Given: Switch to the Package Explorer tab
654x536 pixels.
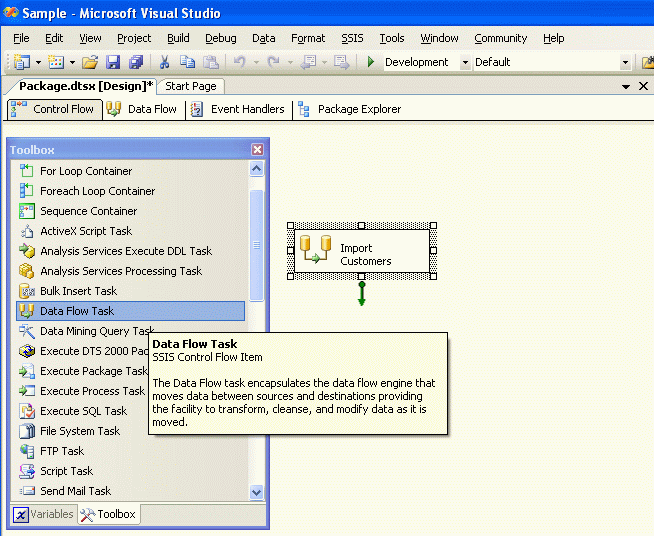Looking at the screenshot, I should coord(350,109).
